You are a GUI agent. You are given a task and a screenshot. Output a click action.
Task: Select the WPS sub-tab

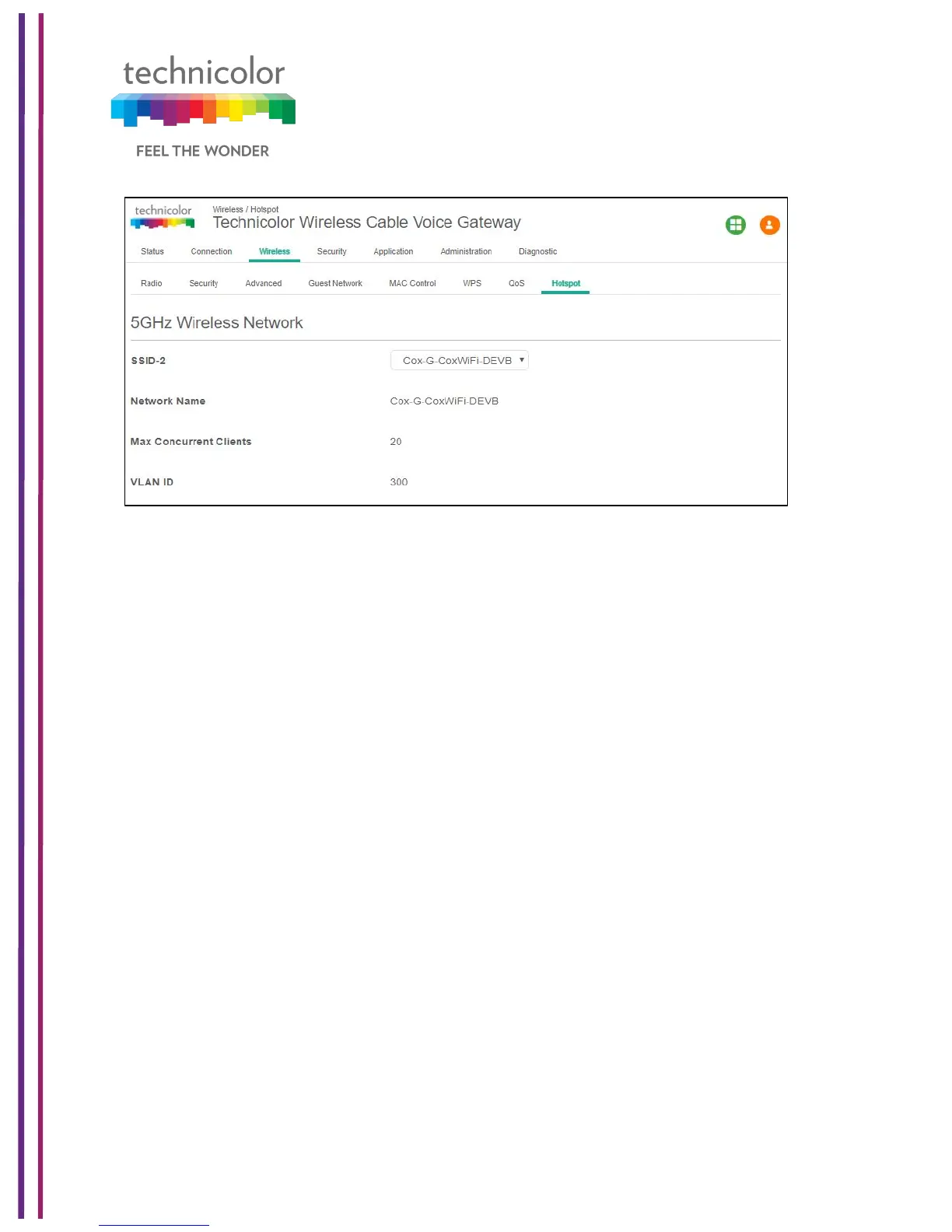[x=472, y=283]
